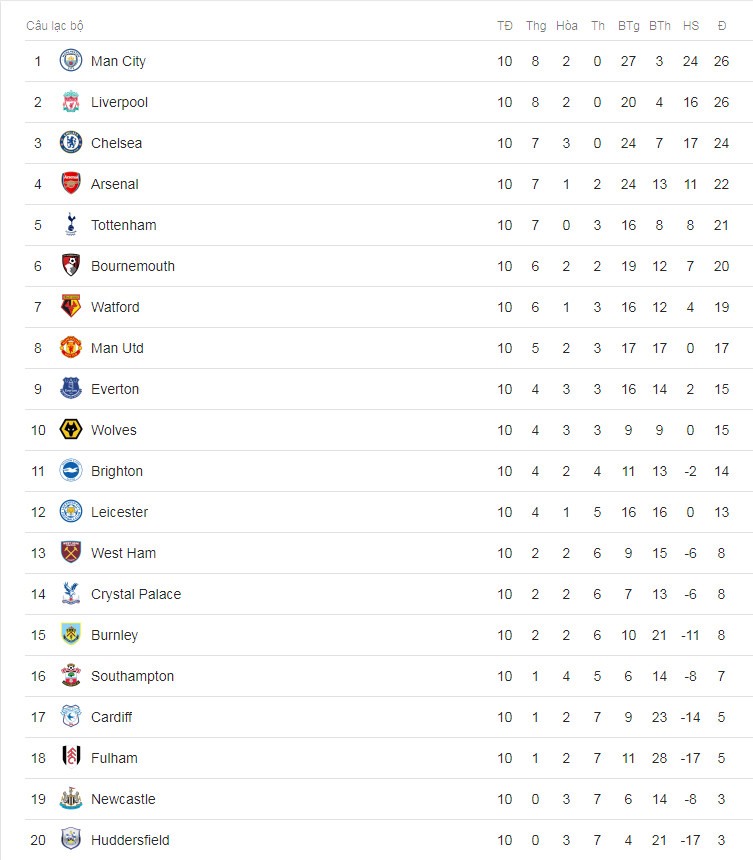Click the Leicester club crest
Viewport: 753px width, 860px height.
[71, 511]
